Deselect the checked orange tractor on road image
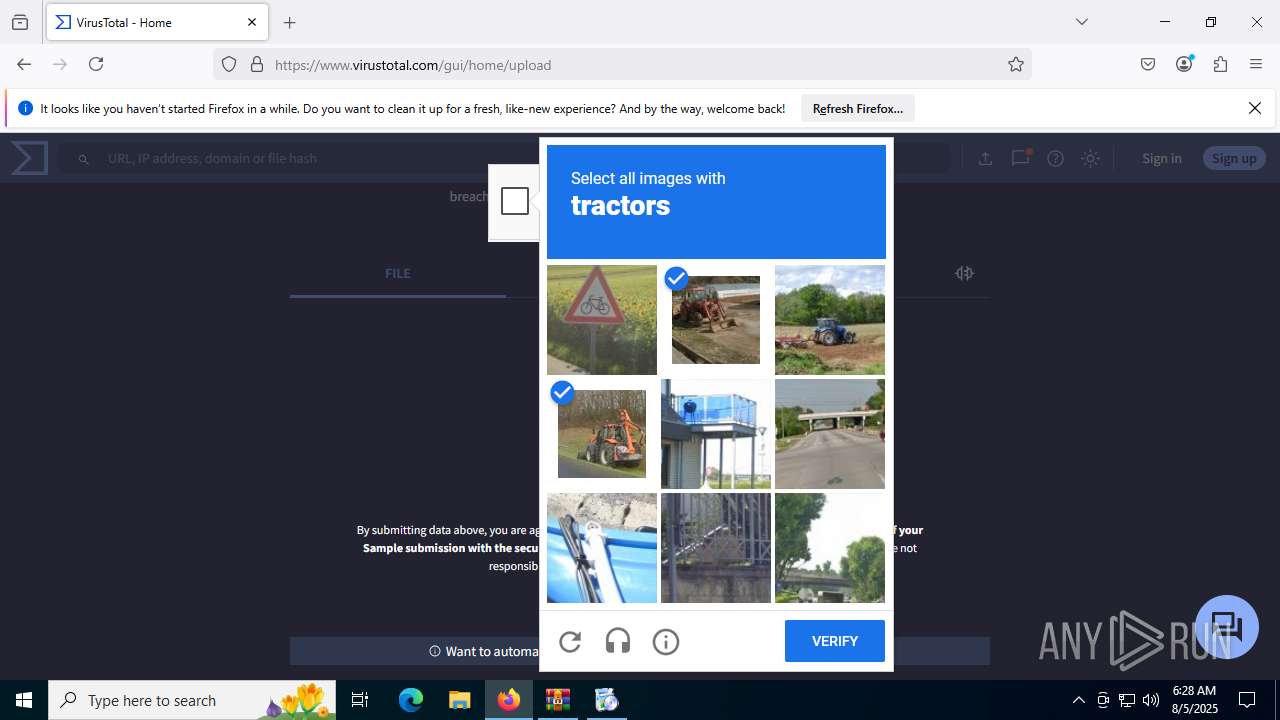This screenshot has width=1280, height=720. coord(602,434)
